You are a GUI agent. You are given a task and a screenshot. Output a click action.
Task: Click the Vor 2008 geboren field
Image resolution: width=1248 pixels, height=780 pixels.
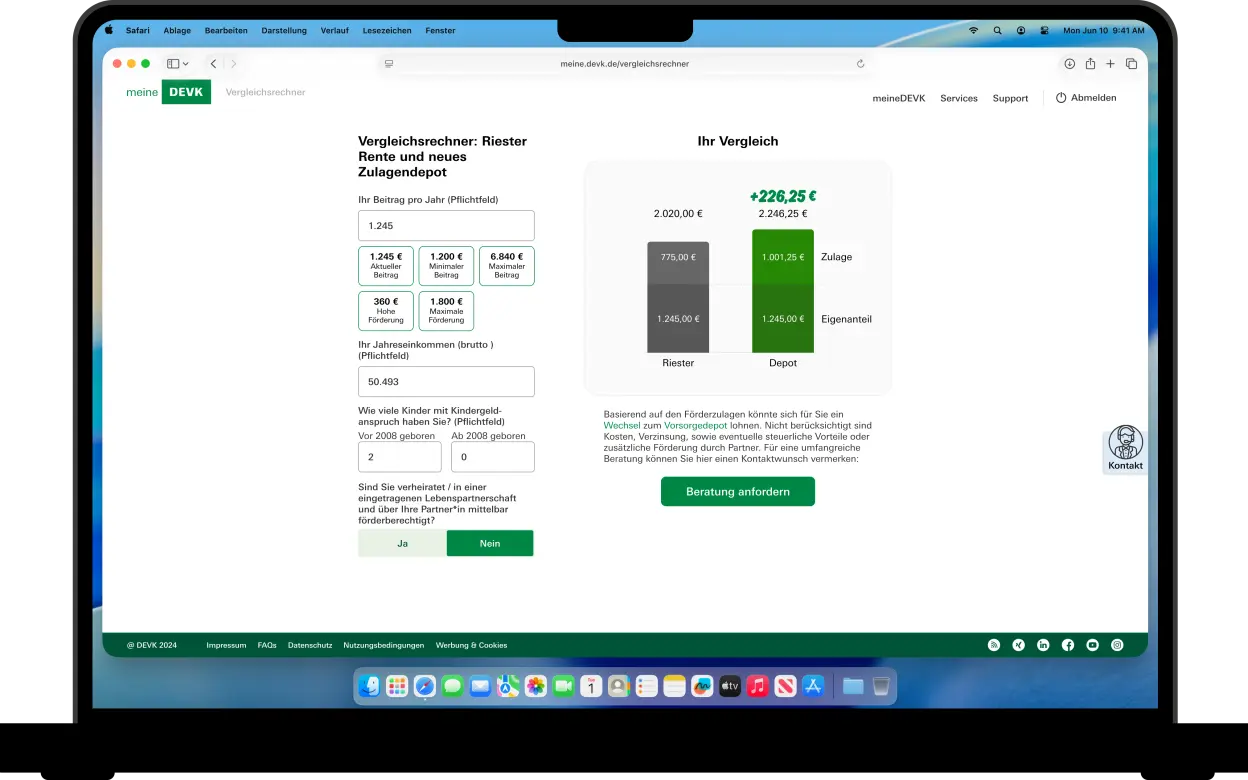click(x=400, y=457)
